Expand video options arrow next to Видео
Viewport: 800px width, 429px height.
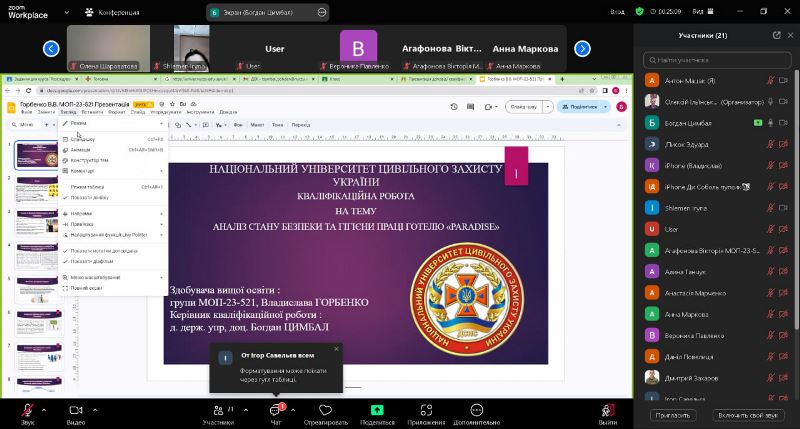point(95,410)
